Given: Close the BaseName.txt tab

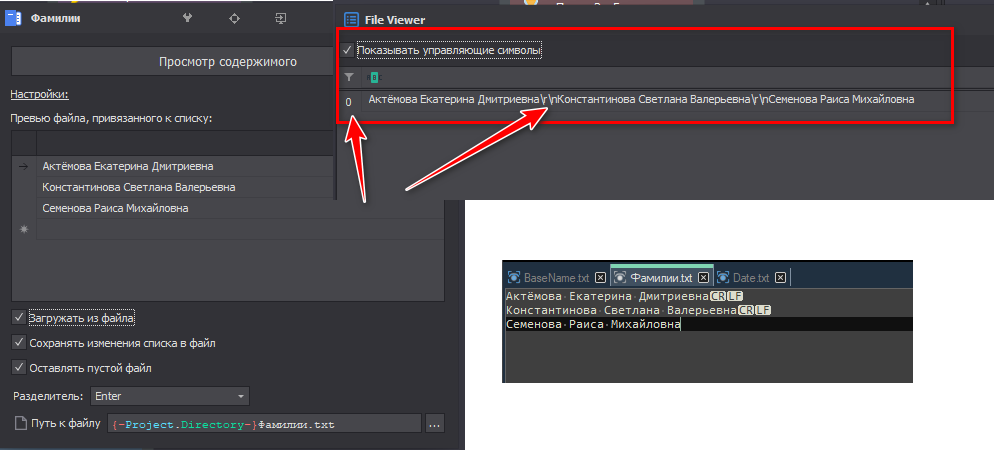Looking at the screenshot, I should coord(600,278).
